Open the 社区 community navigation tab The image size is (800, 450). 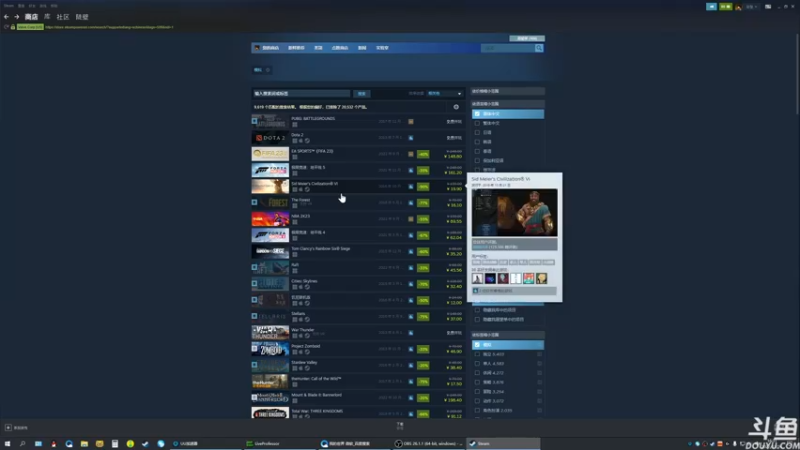pos(63,17)
